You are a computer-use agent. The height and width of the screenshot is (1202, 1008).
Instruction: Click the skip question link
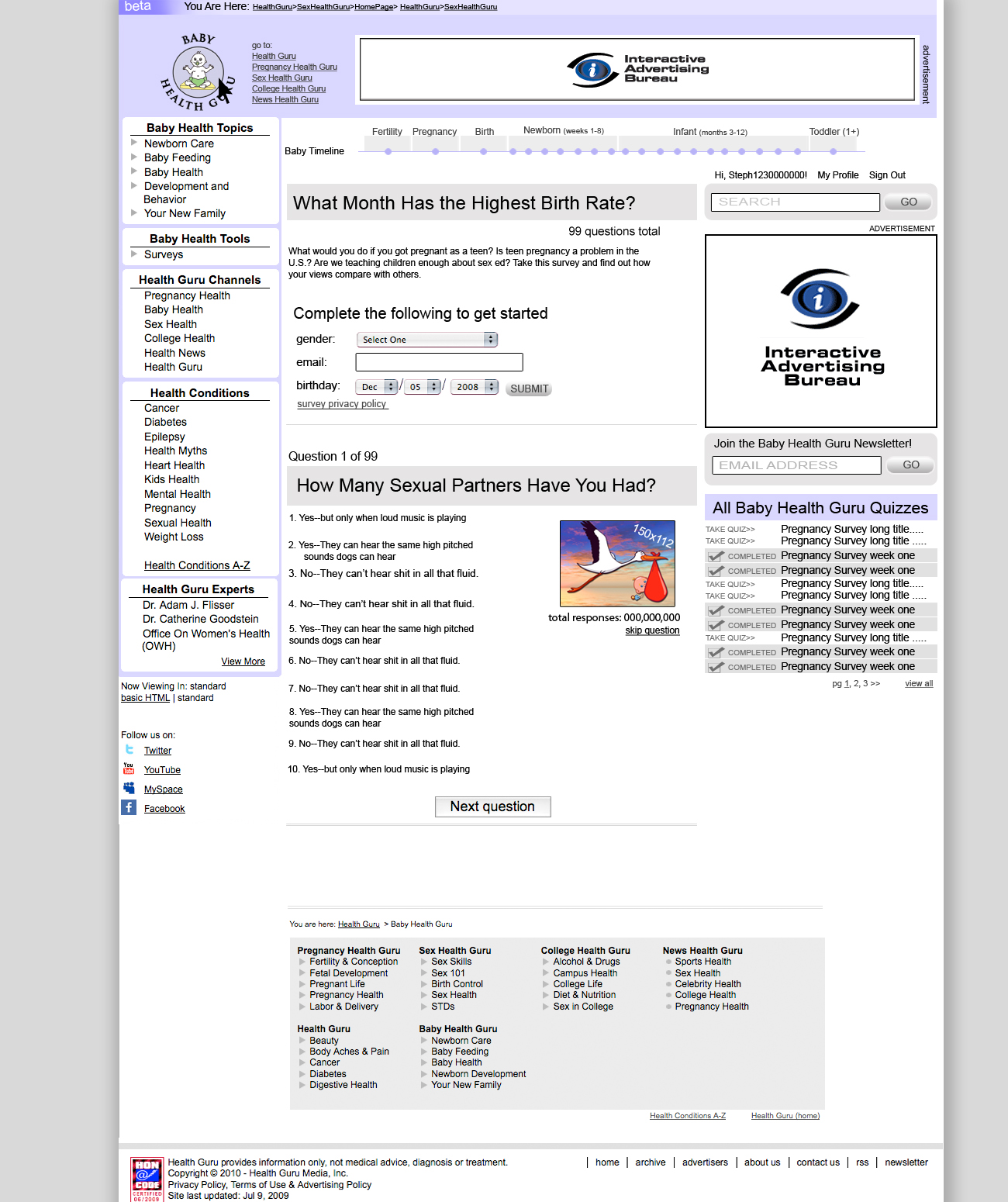(652, 630)
